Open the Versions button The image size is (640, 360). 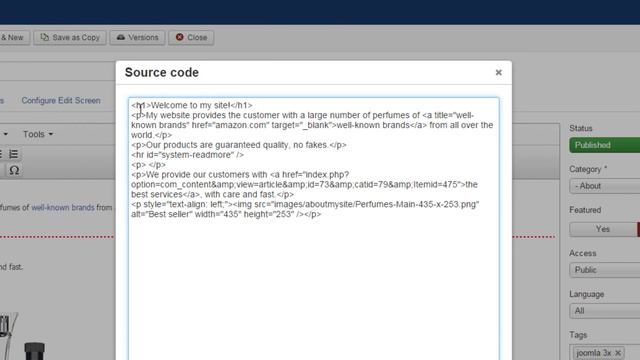(x=137, y=38)
